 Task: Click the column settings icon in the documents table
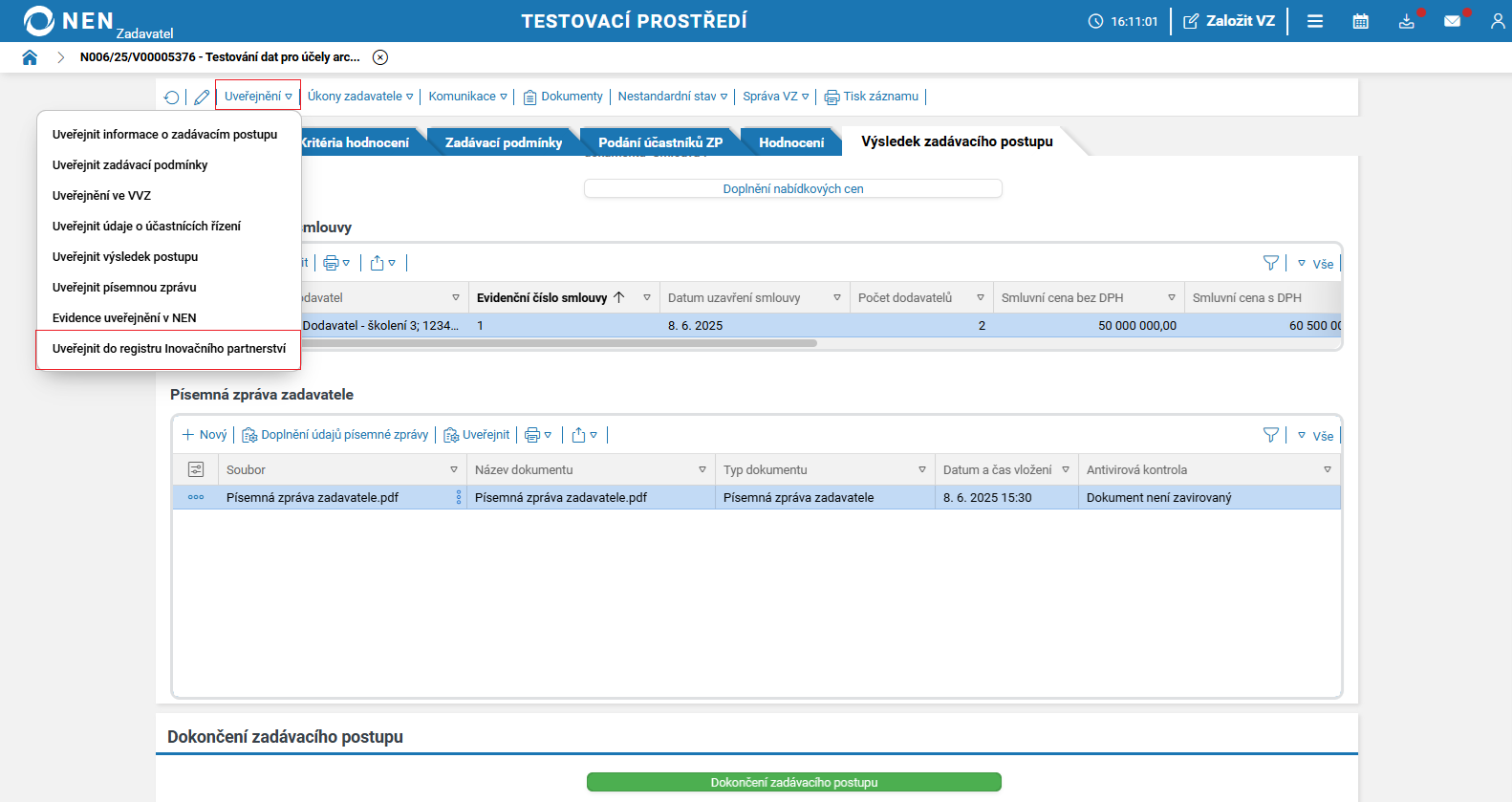tap(196, 469)
